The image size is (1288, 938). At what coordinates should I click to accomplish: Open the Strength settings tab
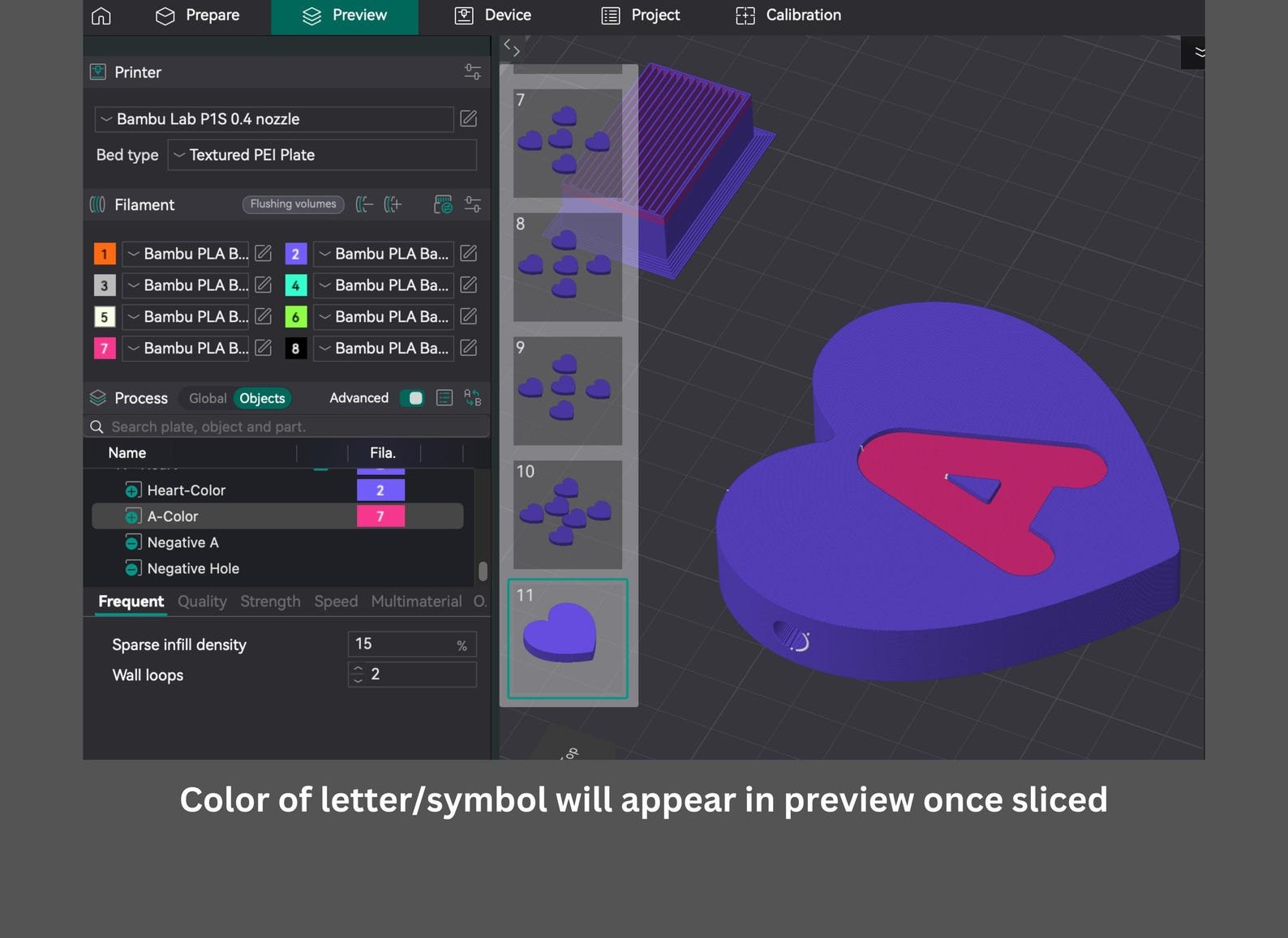270,602
